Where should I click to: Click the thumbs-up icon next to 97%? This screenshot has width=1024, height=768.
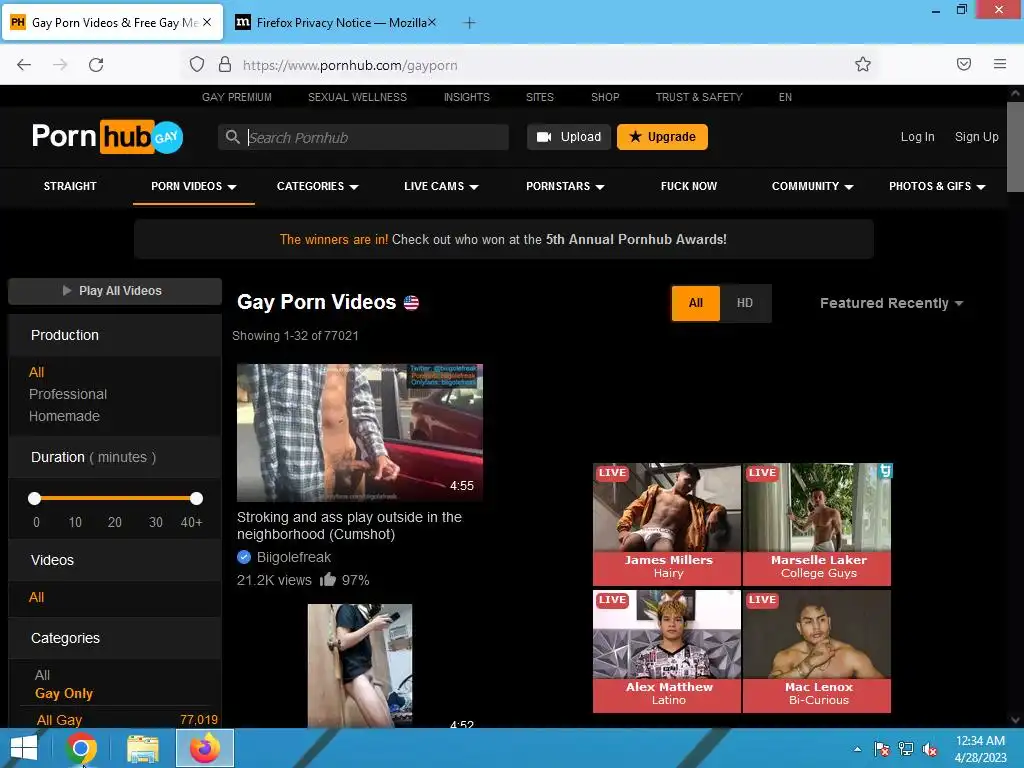coord(328,579)
